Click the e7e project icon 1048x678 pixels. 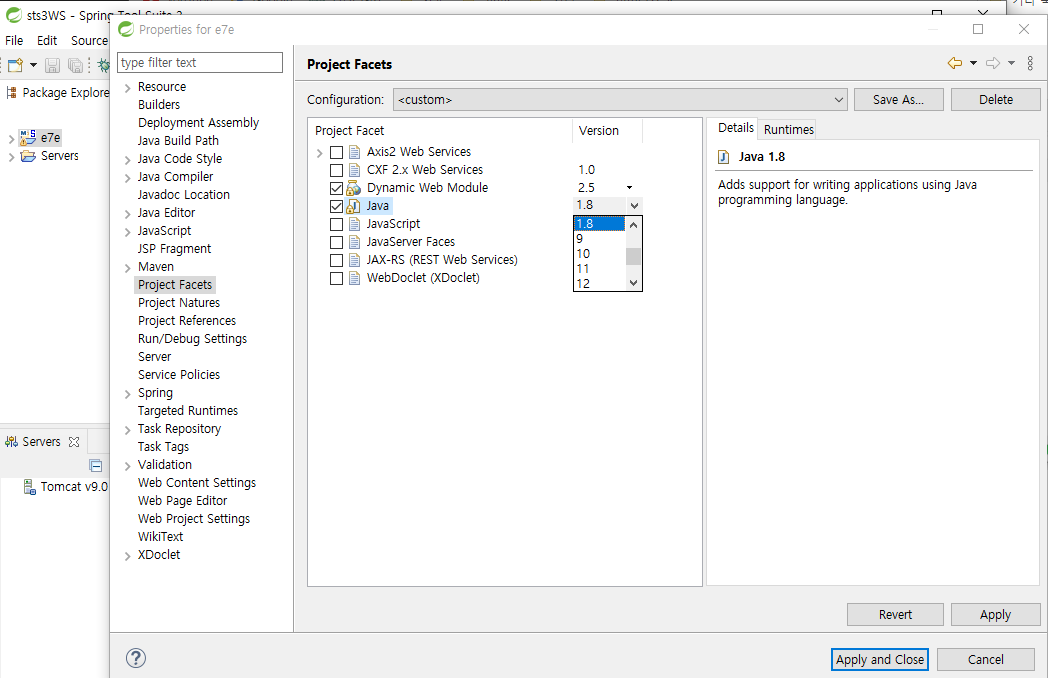click(27, 138)
